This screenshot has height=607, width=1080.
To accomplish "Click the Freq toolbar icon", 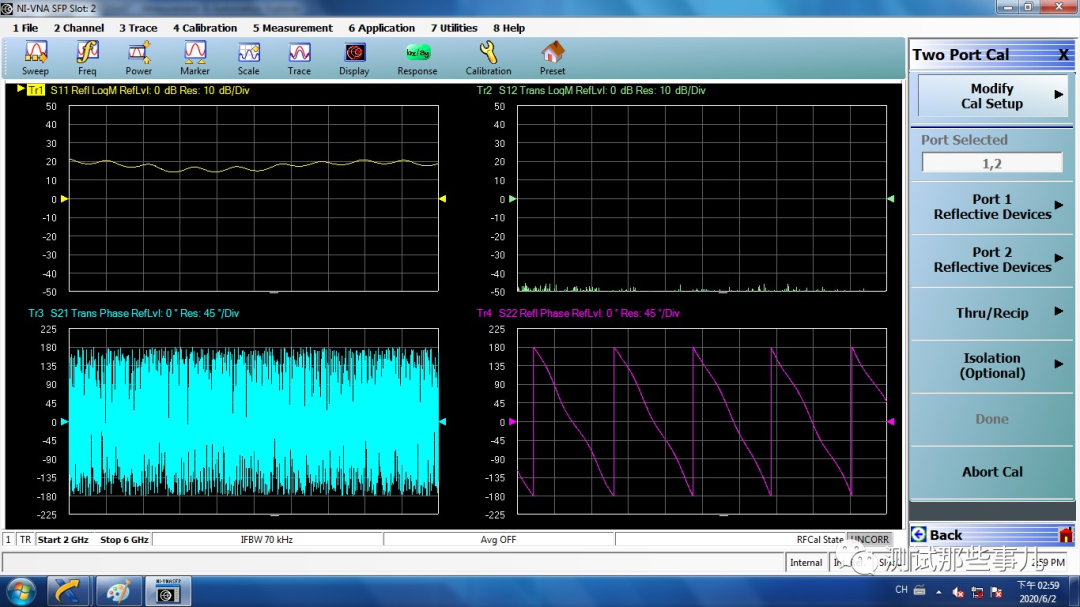I will [87, 58].
